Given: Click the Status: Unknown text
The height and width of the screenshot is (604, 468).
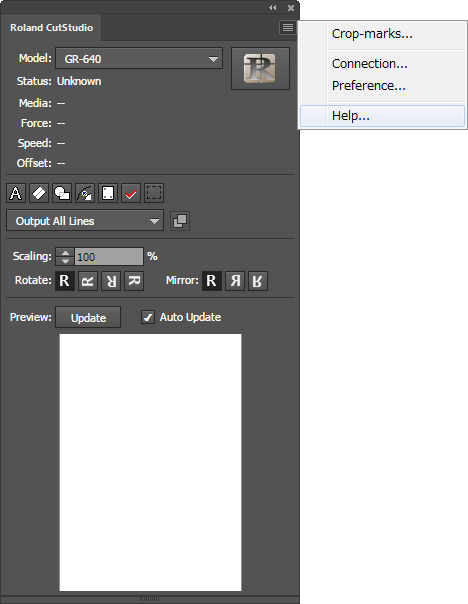Looking at the screenshot, I should point(59,81).
